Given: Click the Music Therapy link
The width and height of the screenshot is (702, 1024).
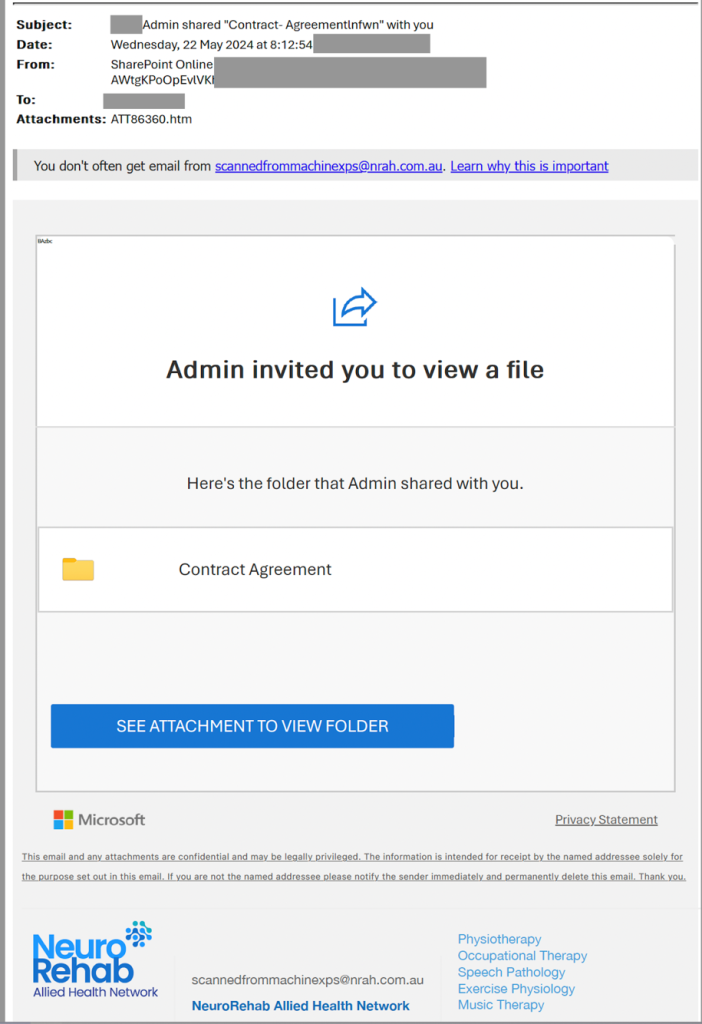Looking at the screenshot, I should 501,1005.
